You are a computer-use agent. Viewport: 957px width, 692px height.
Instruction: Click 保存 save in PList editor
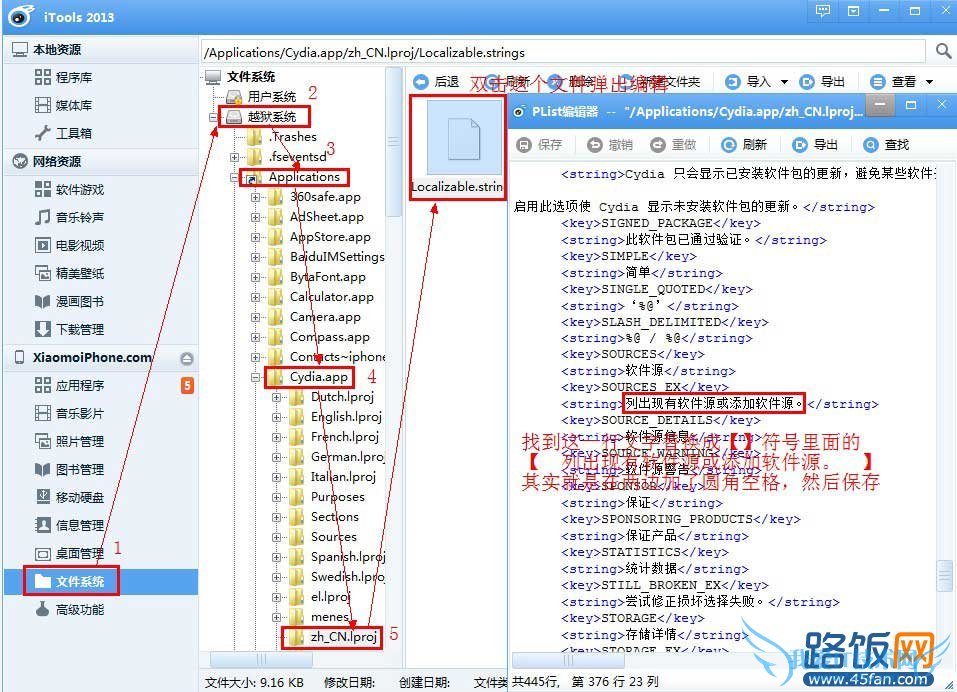(540, 145)
